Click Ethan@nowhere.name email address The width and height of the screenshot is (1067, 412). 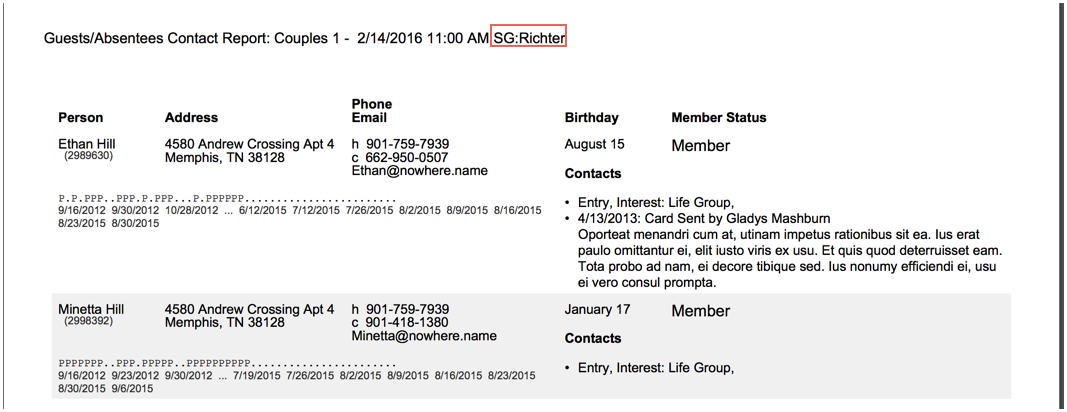tap(419, 171)
